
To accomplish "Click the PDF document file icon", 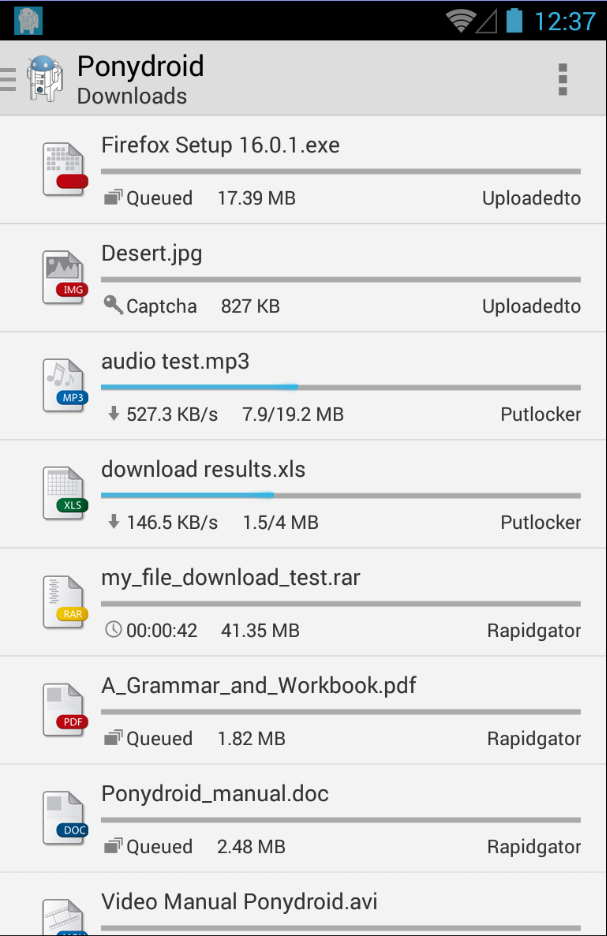I will 65,710.
